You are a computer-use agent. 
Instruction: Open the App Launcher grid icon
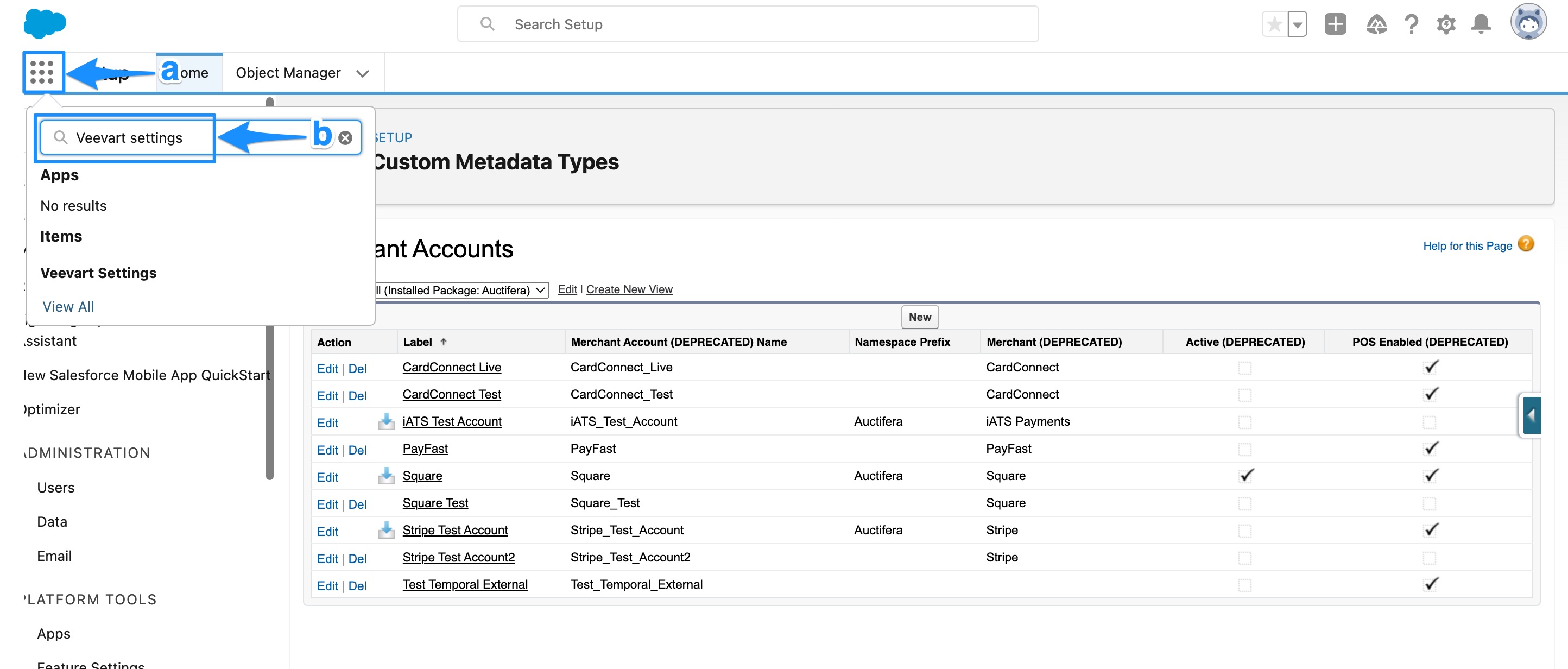pos(42,72)
